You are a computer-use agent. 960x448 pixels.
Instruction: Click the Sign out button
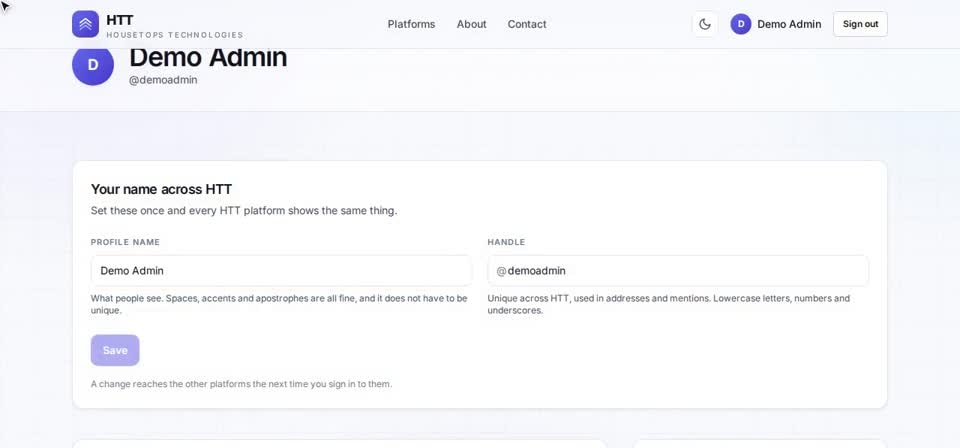pyautogui.click(x=860, y=24)
